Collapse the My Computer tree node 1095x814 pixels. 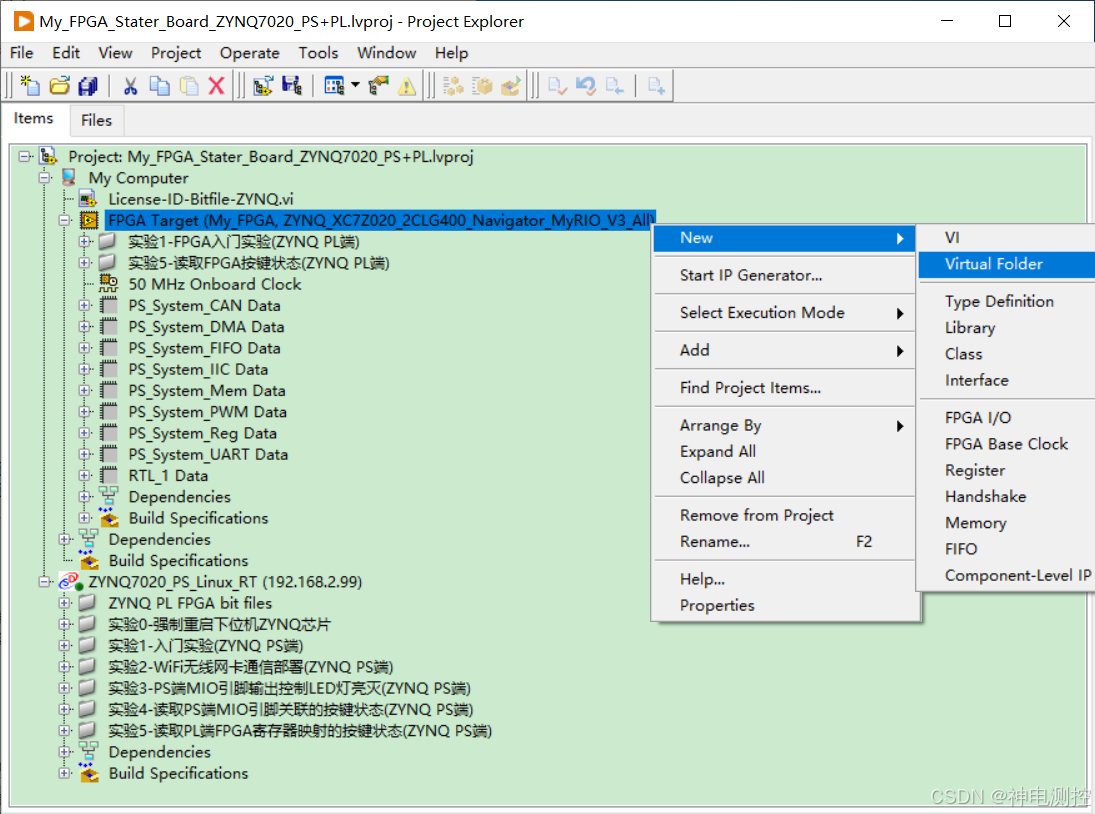[x=45, y=177]
